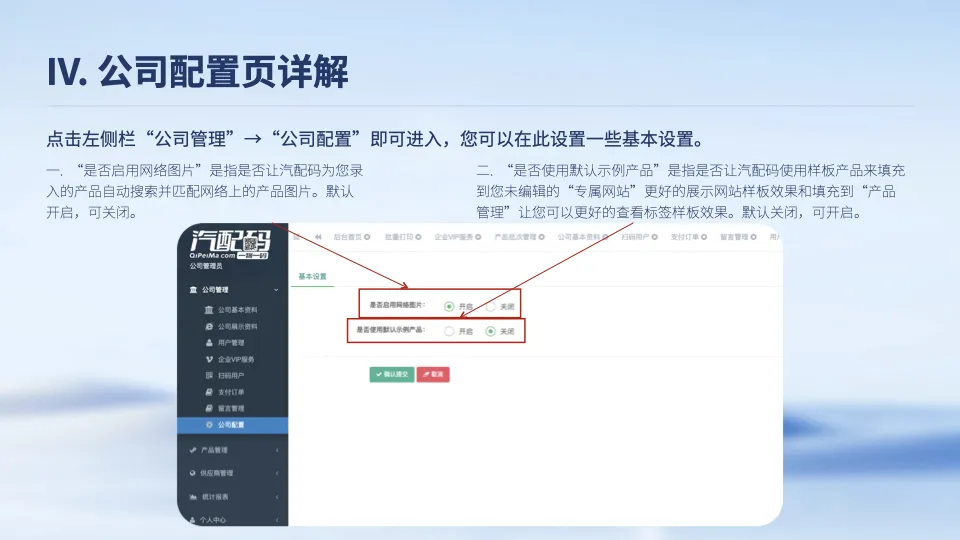Click the 汽配码 logo in the sidebar

230,244
